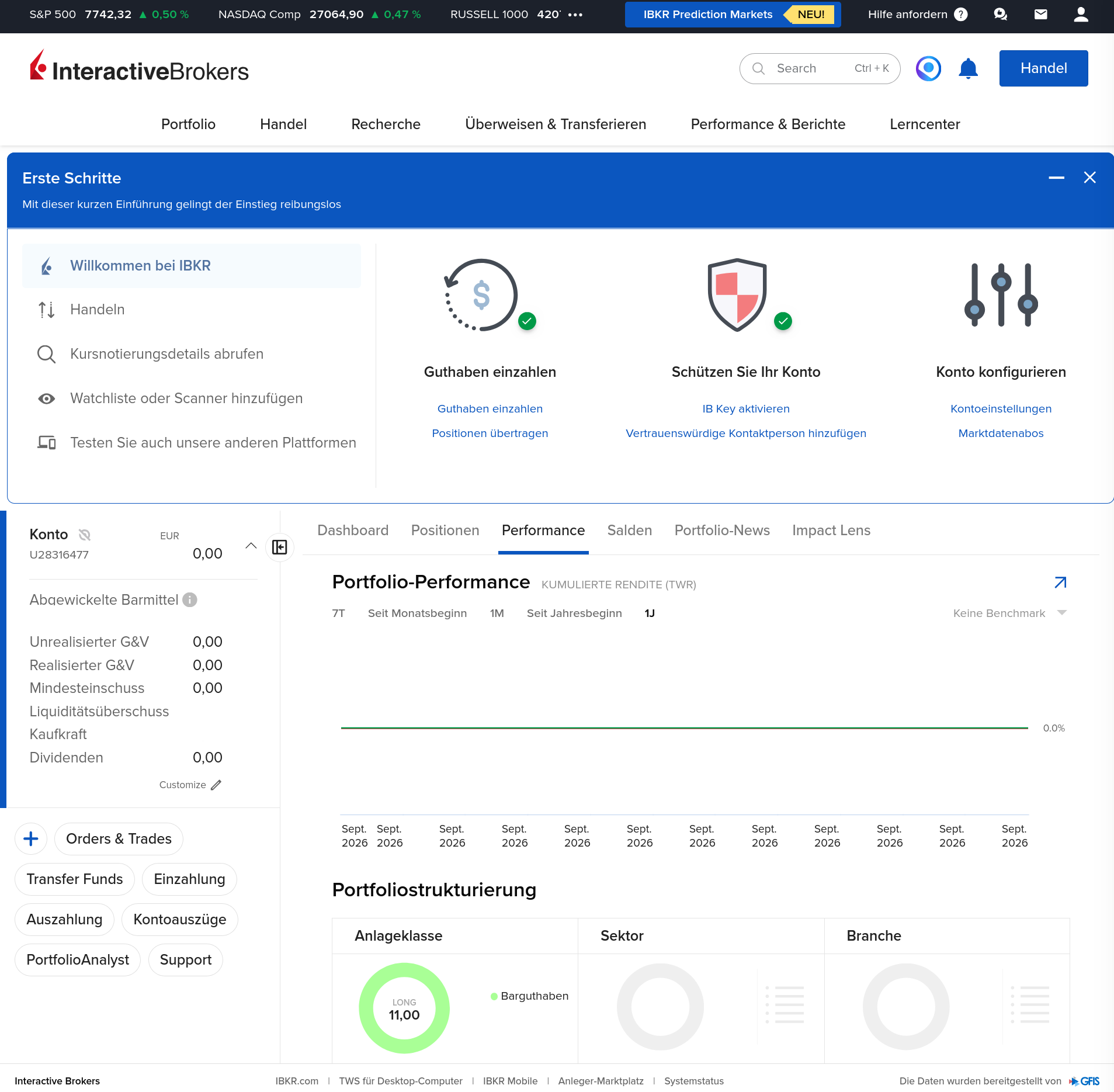Open Performance & Berichte menu
This screenshot has height=1092, width=1114.
point(768,124)
